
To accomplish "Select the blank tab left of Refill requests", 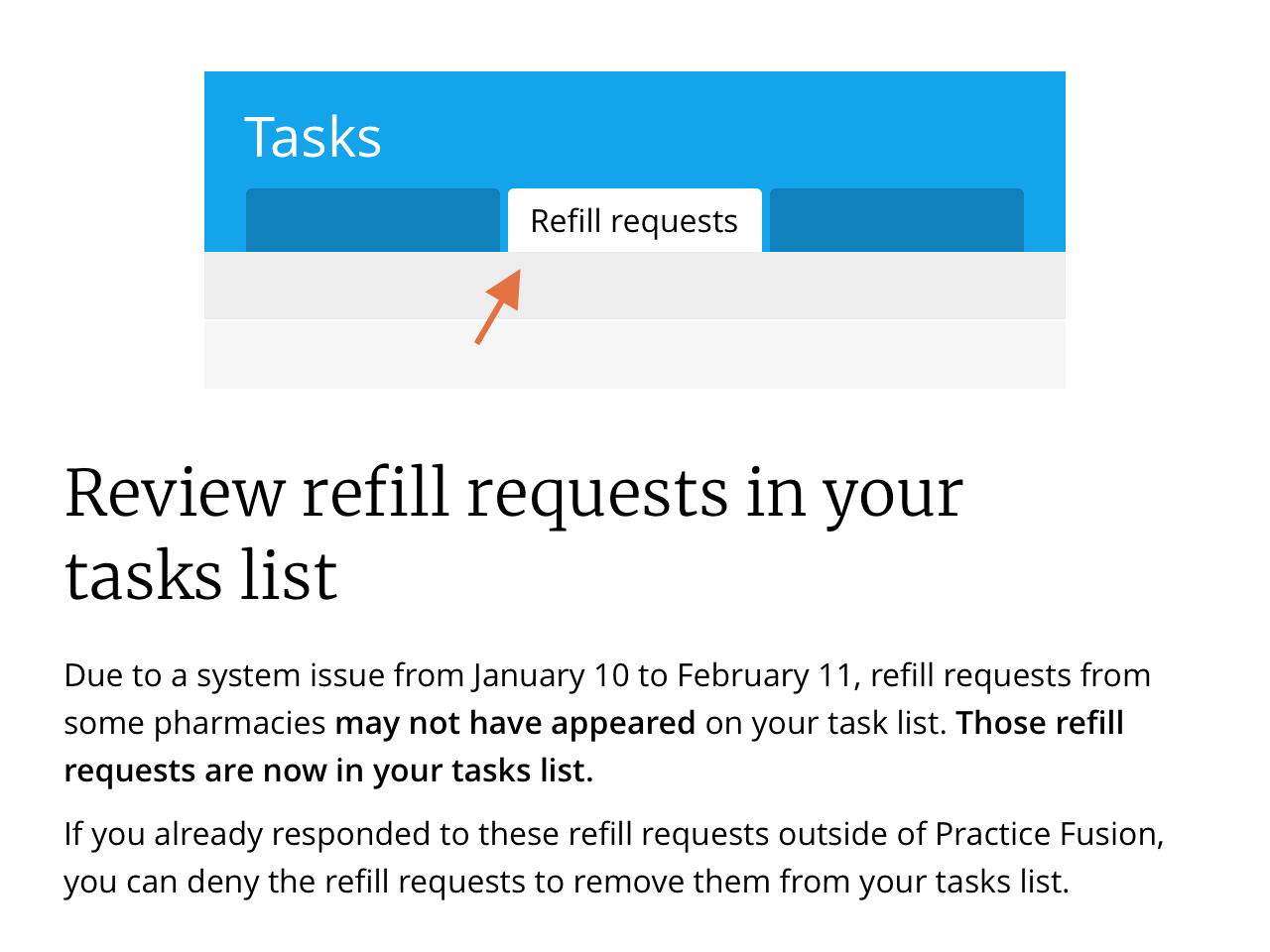I will tap(372, 220).
